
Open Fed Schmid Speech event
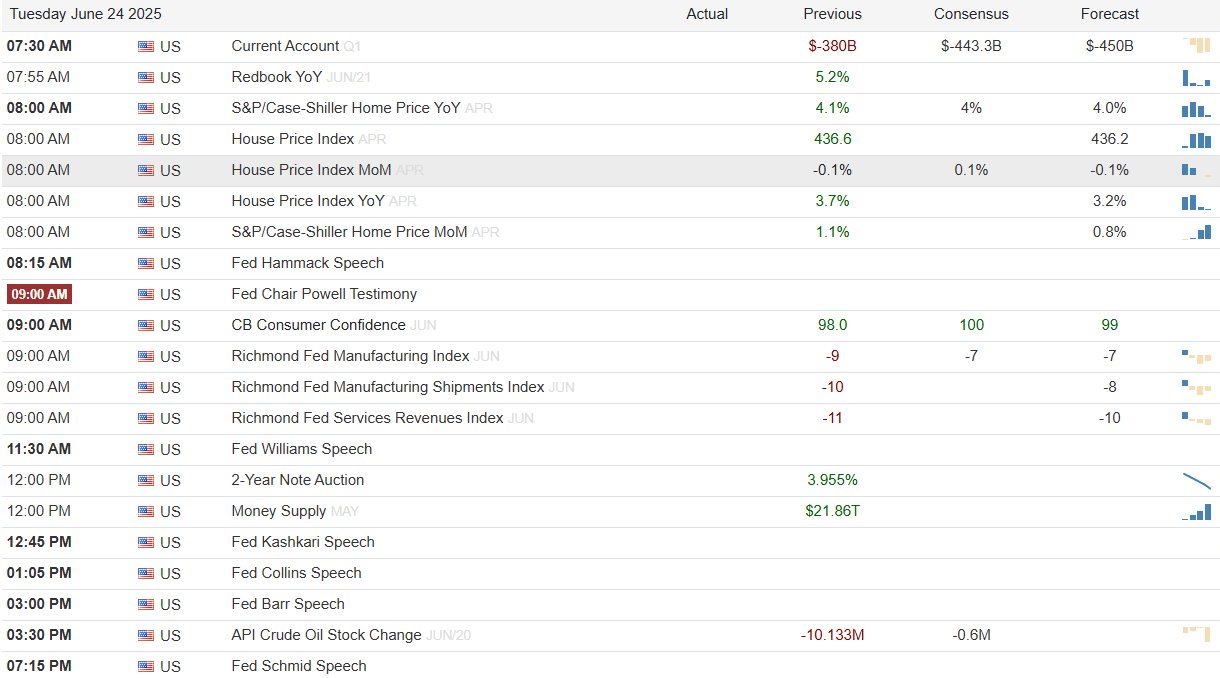pyautogui.click(x=299, y=666)
